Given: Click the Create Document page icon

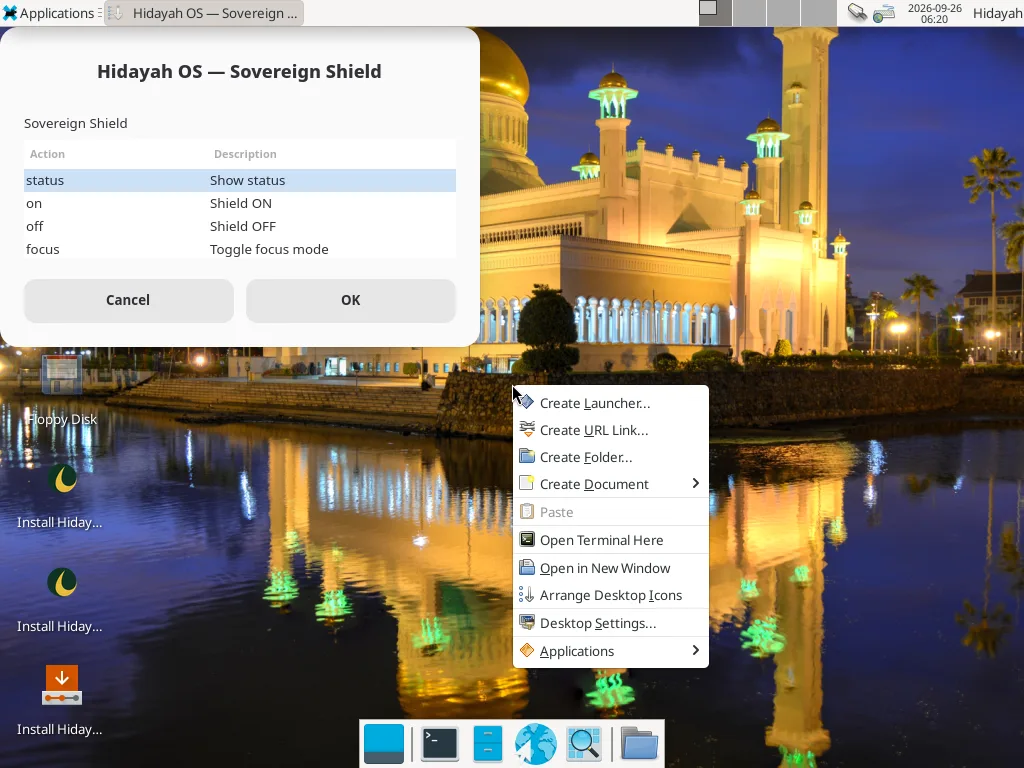Looking at the screenshot, I should pyautogui.click(x=527, y=483).
